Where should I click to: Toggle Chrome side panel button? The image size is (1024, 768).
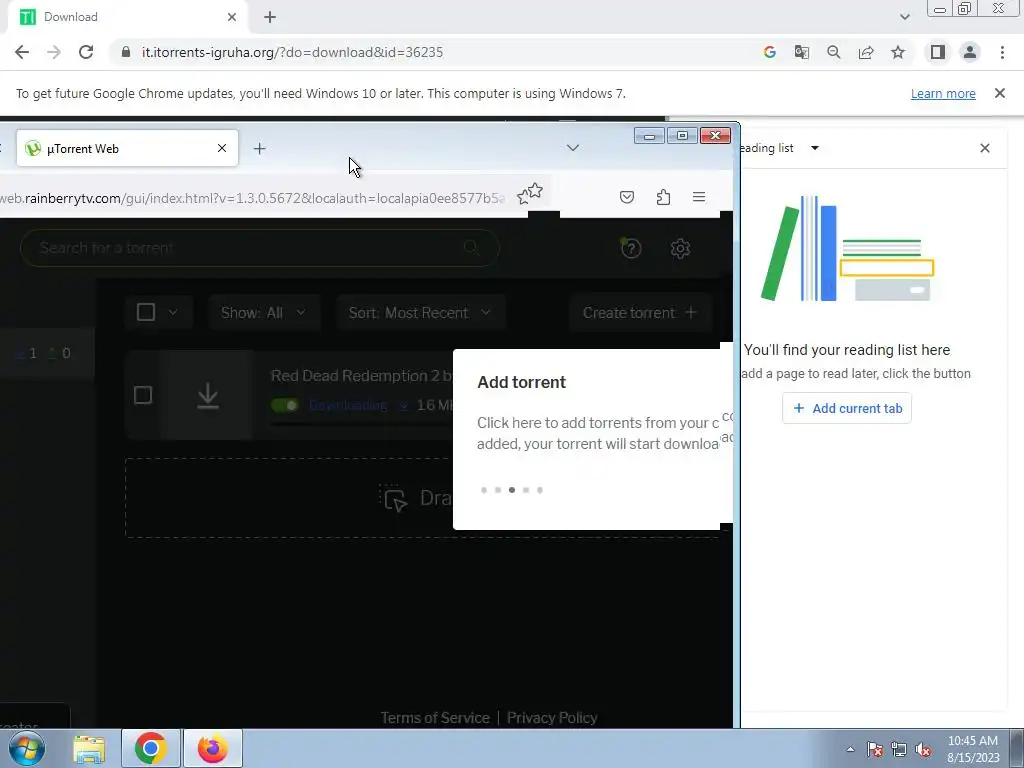coord(938,52)
